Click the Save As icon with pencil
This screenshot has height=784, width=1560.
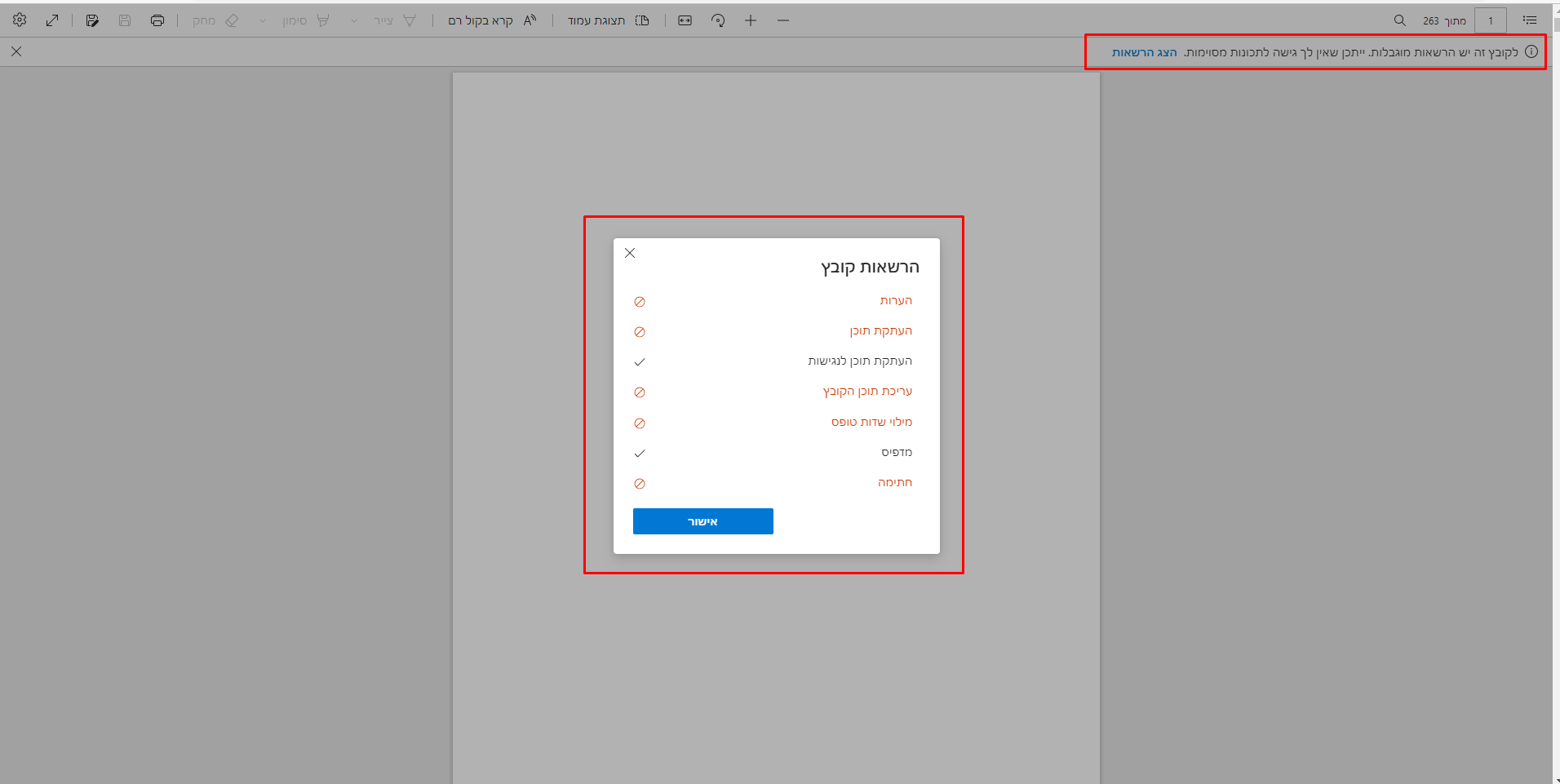[92, 20]
